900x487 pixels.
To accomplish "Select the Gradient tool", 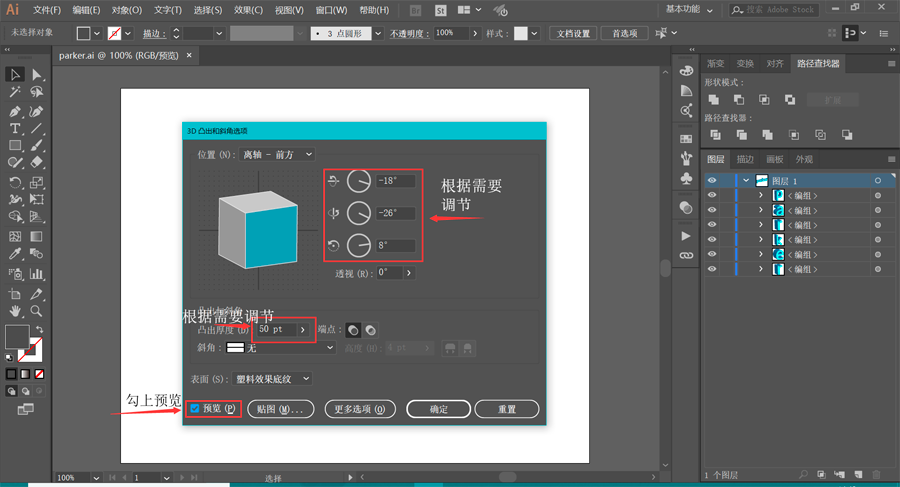I will [37, 236].
